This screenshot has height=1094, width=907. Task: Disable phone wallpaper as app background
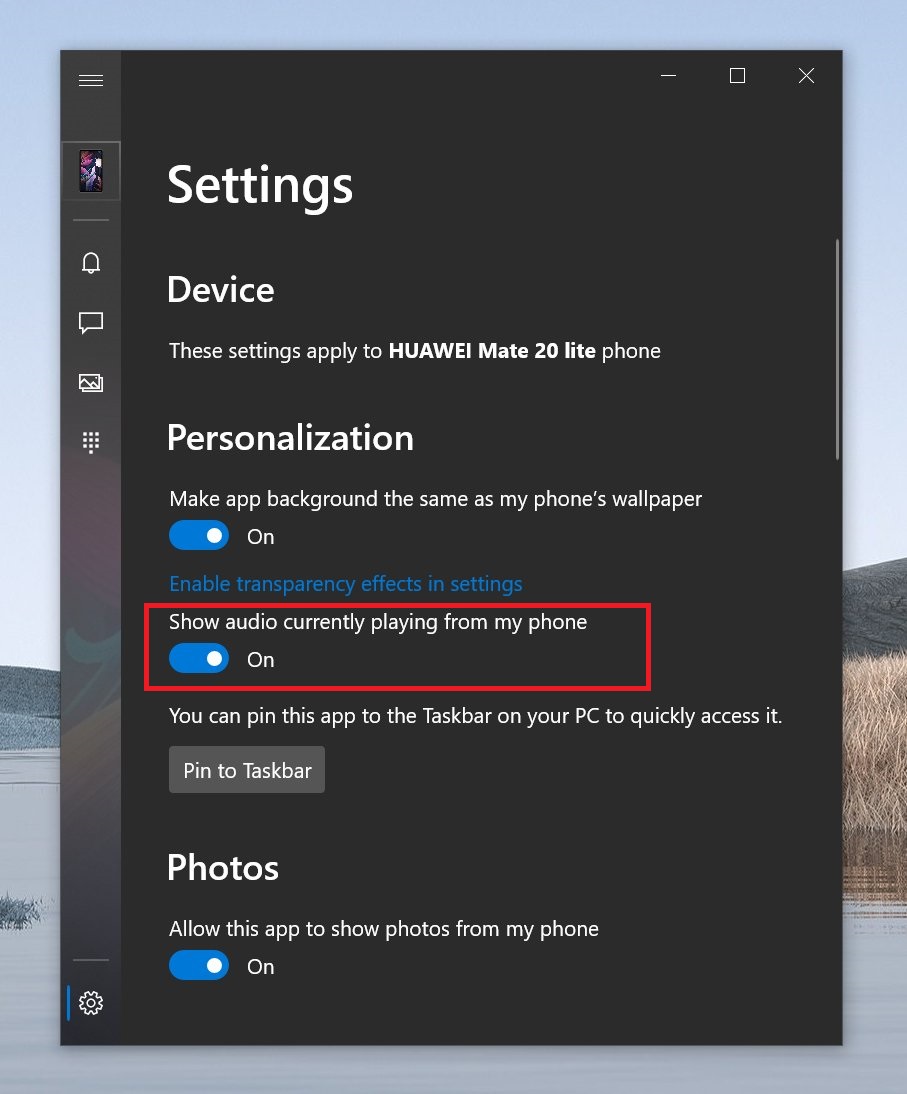click(x=199, y=536)
